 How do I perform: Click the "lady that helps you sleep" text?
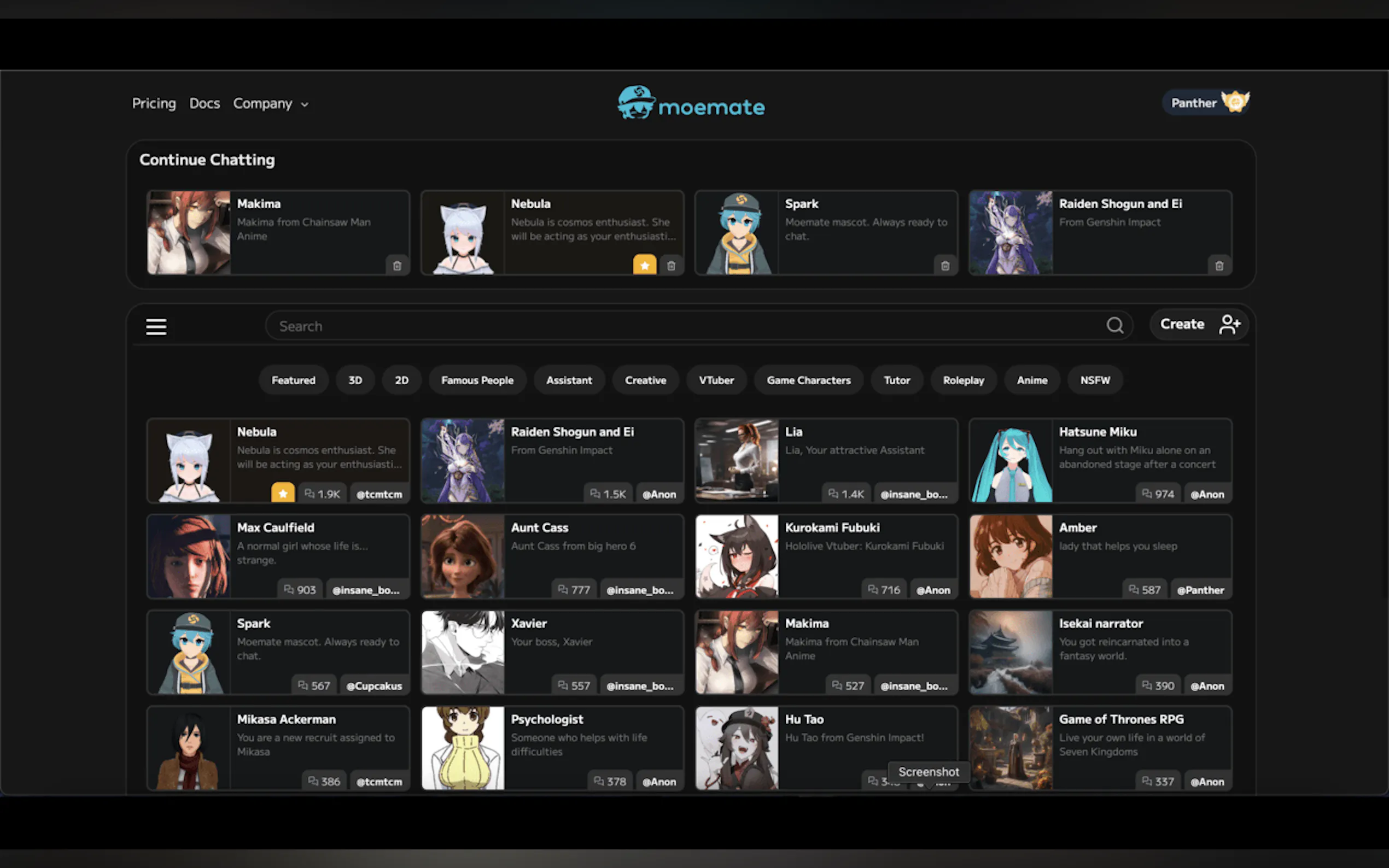[1118, 546]
